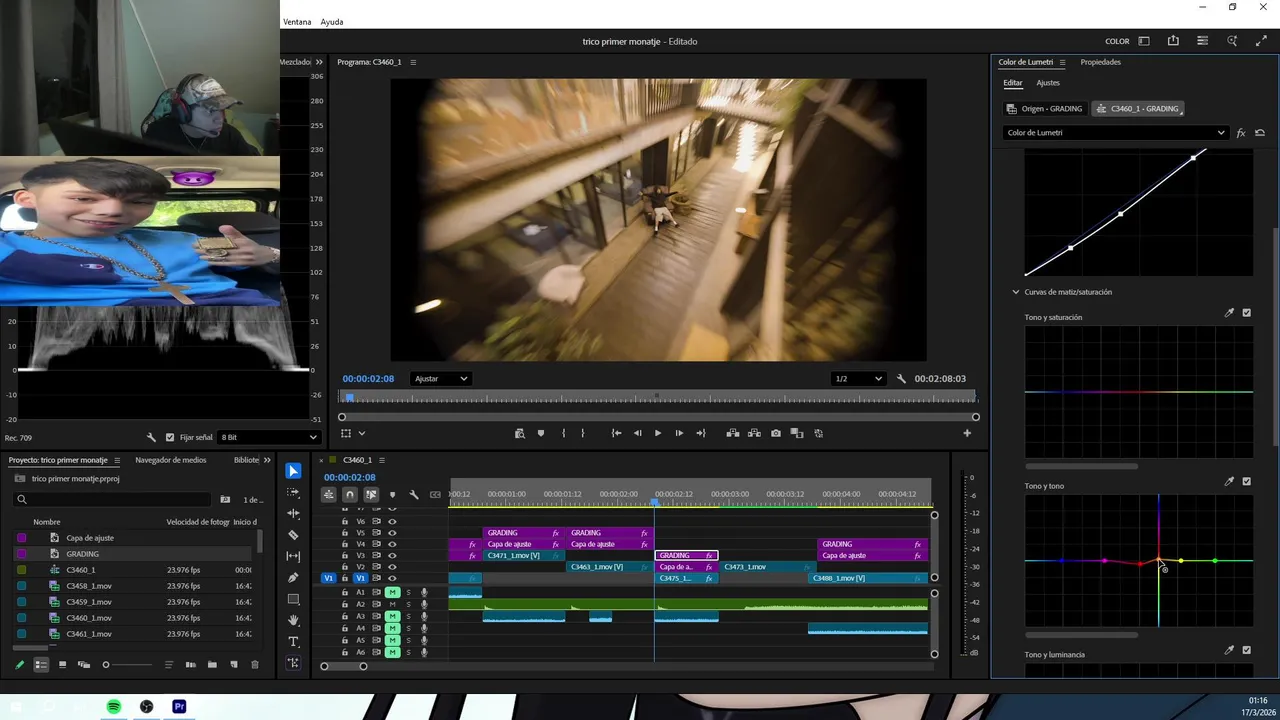Select the Rectangle tool
1280x720 pixels.
[x=293, y=599]
